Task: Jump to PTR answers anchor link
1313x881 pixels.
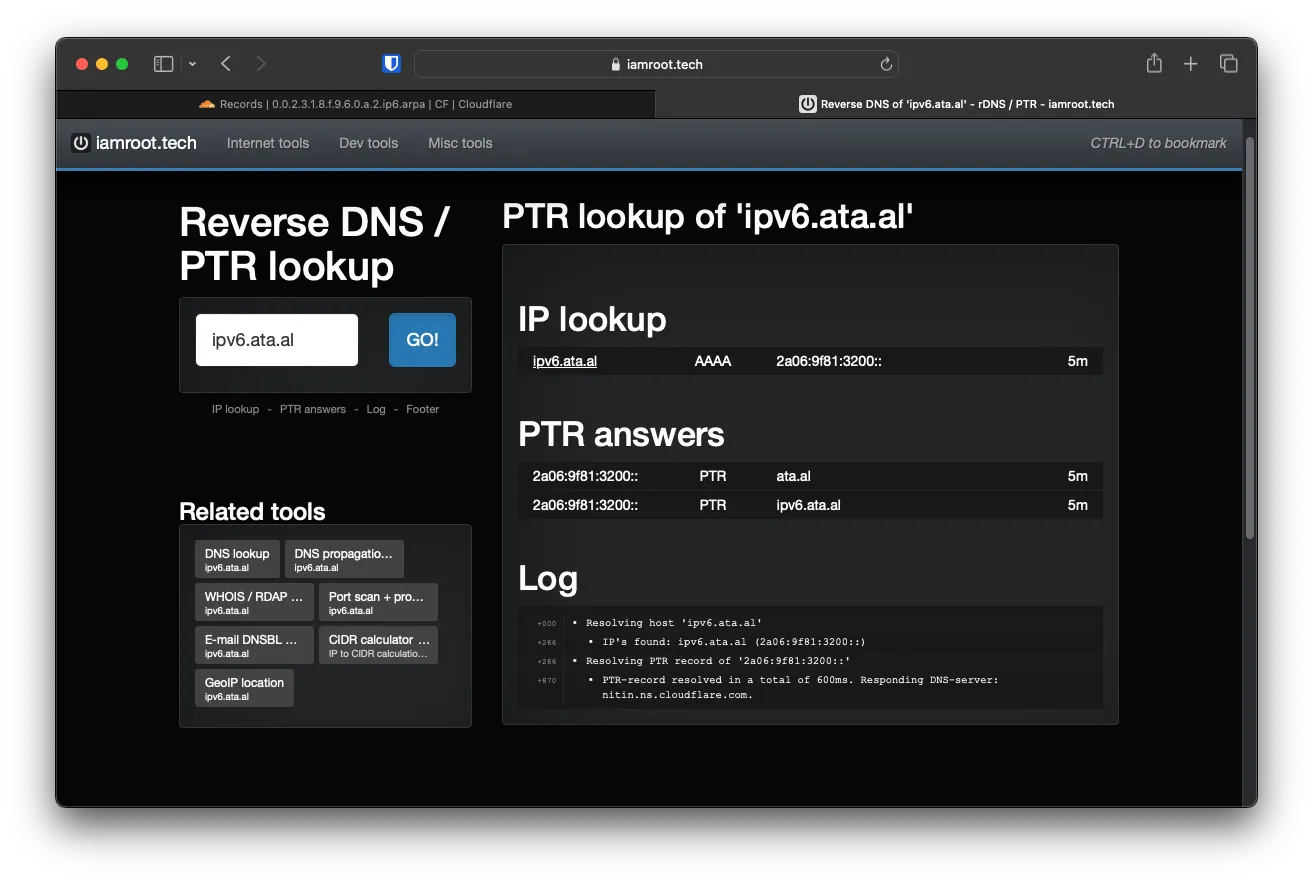Action: coord(312,409)
